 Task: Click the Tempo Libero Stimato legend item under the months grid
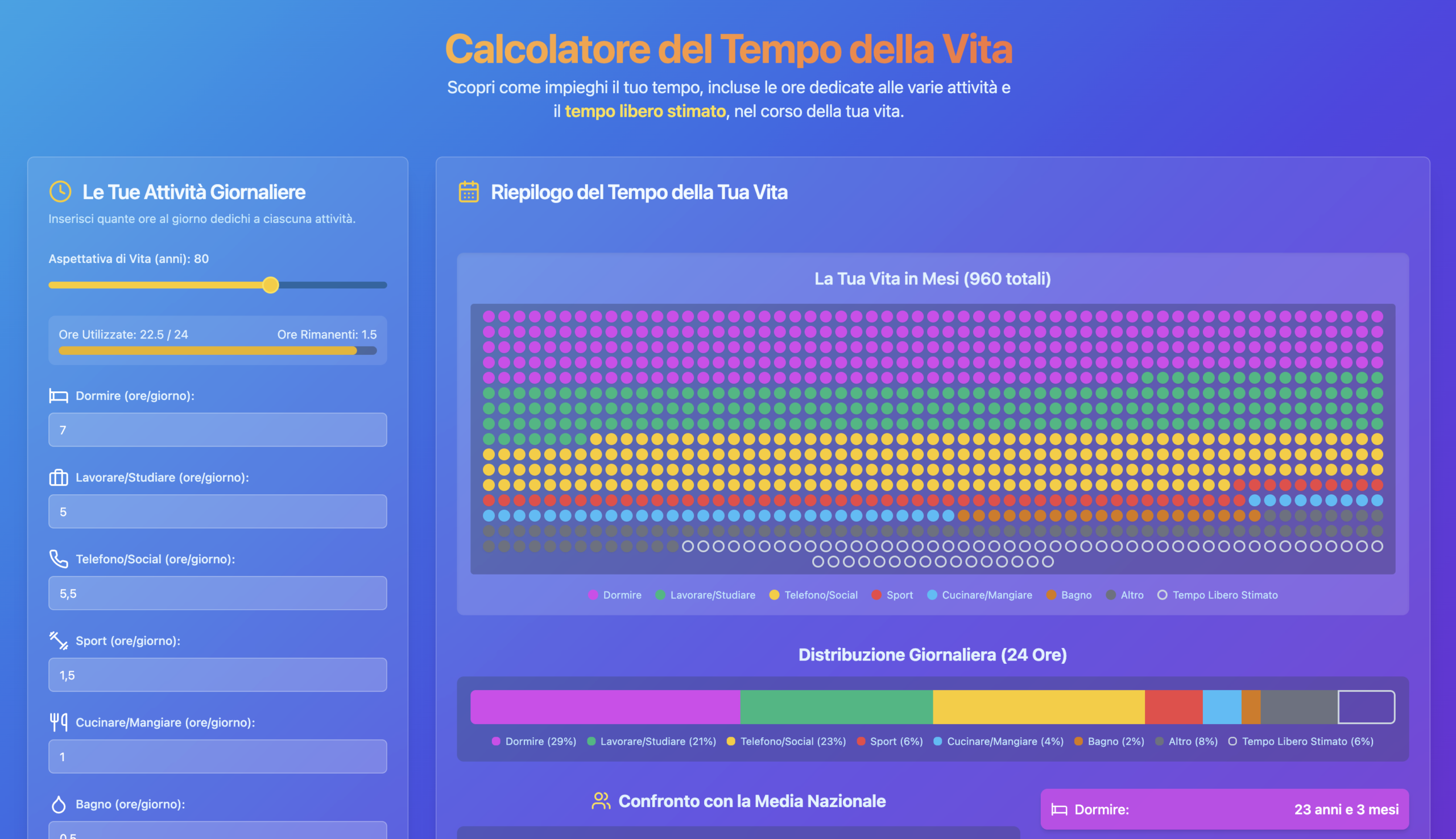coord(1218,595)
